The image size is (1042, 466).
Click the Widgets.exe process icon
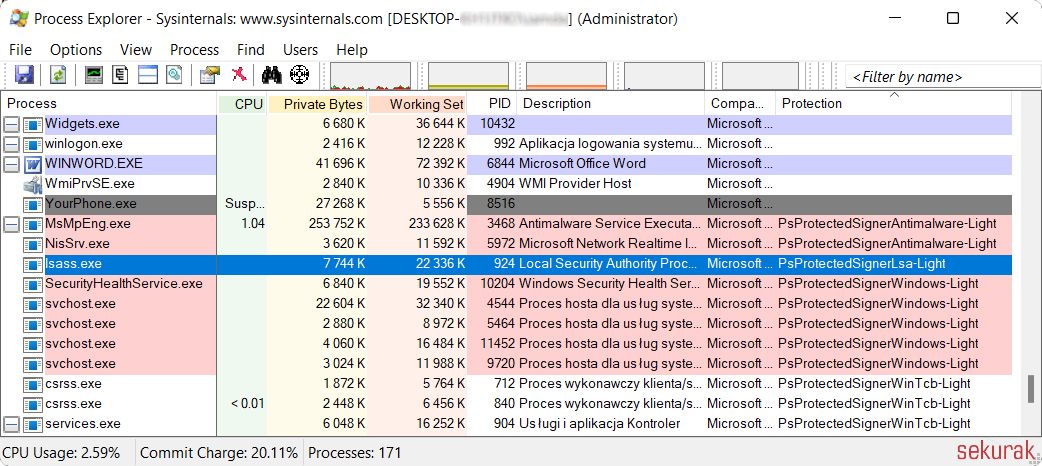33,124
